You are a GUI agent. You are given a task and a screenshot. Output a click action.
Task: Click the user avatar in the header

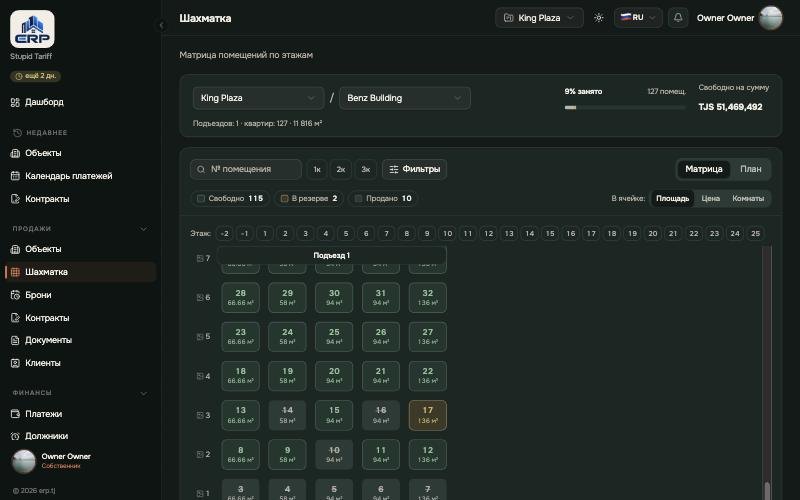(770, 18)
